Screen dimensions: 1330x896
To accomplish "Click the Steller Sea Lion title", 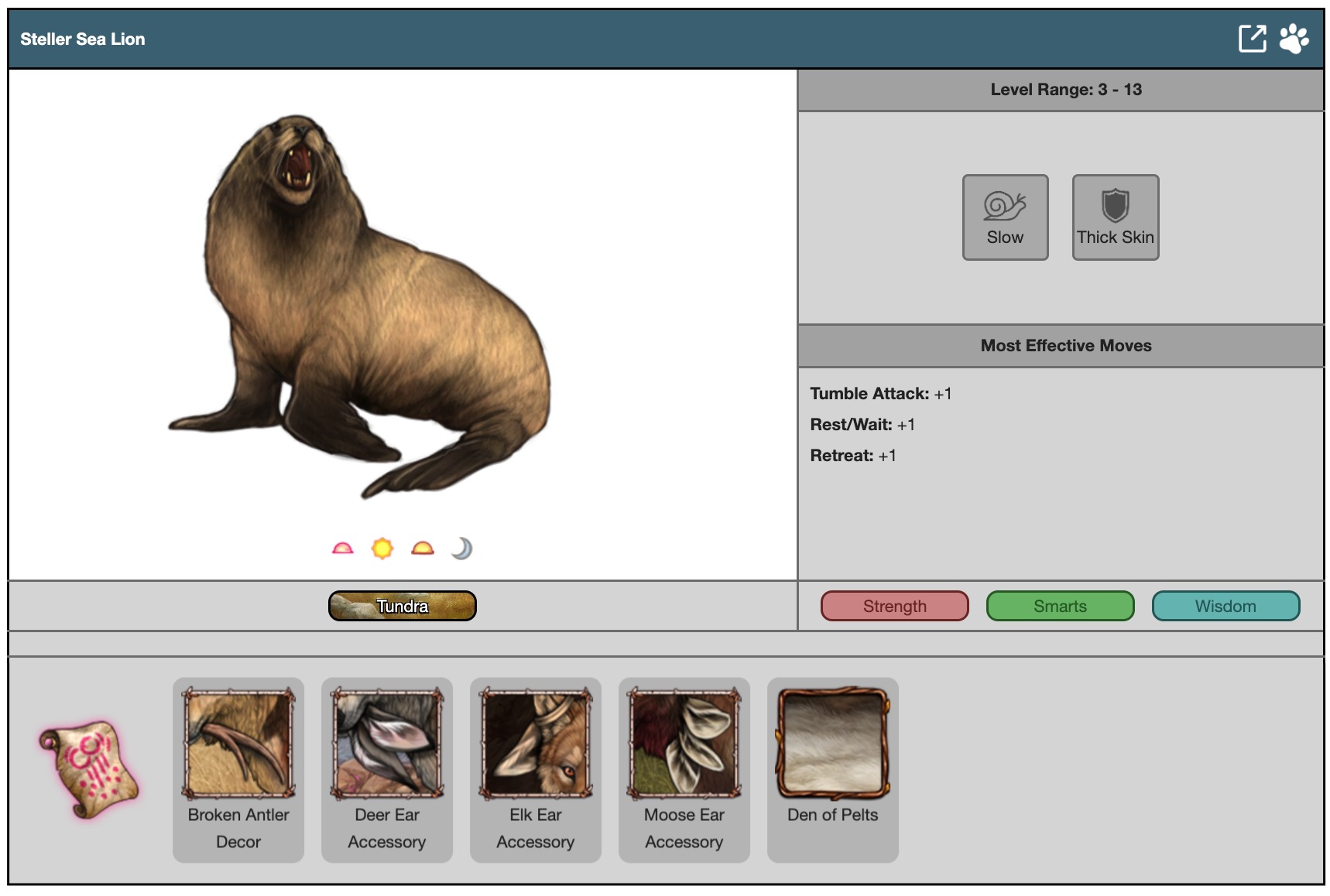I will point(83,39).
